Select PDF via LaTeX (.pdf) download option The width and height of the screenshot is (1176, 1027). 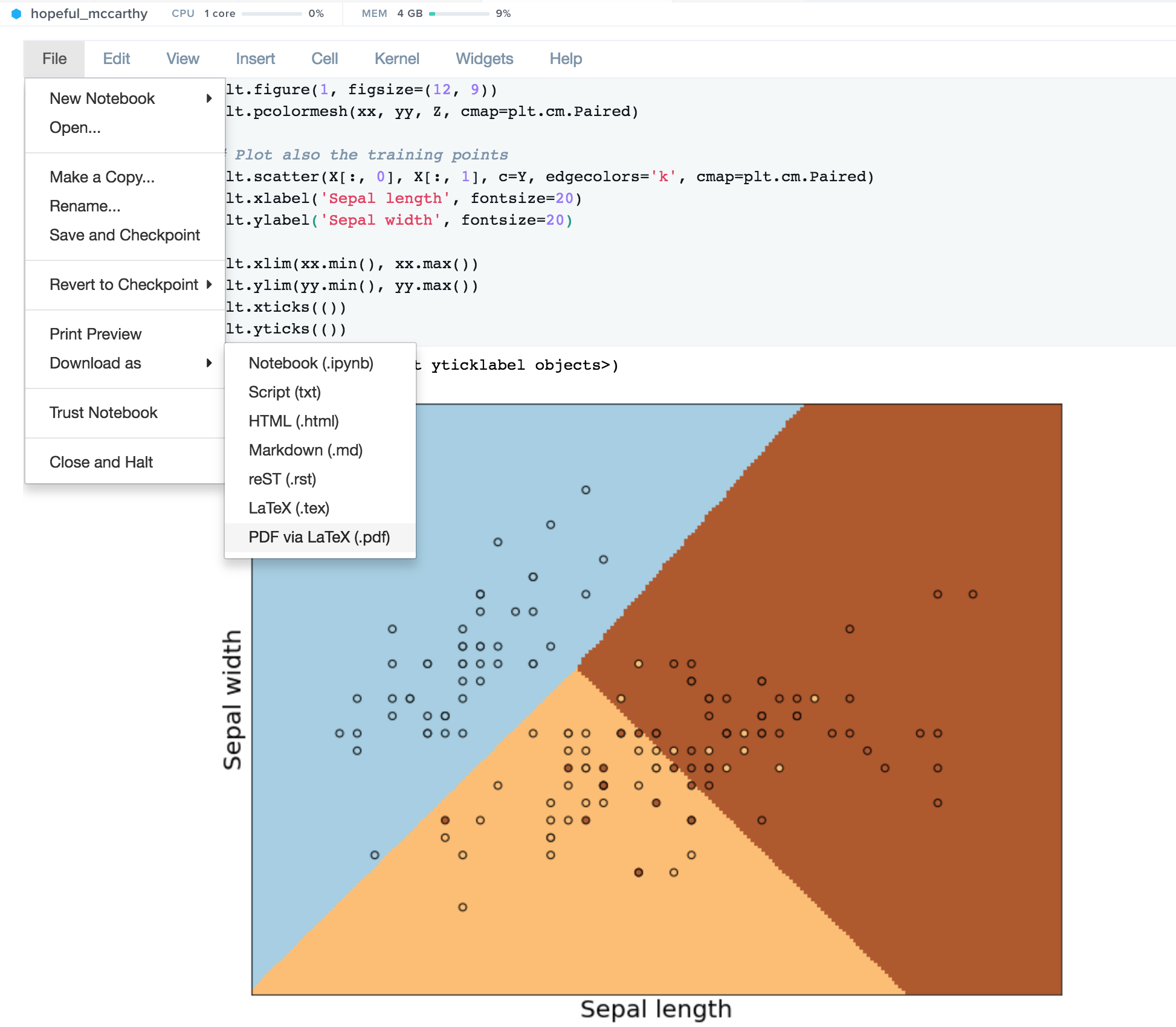(x=319, y=537)
